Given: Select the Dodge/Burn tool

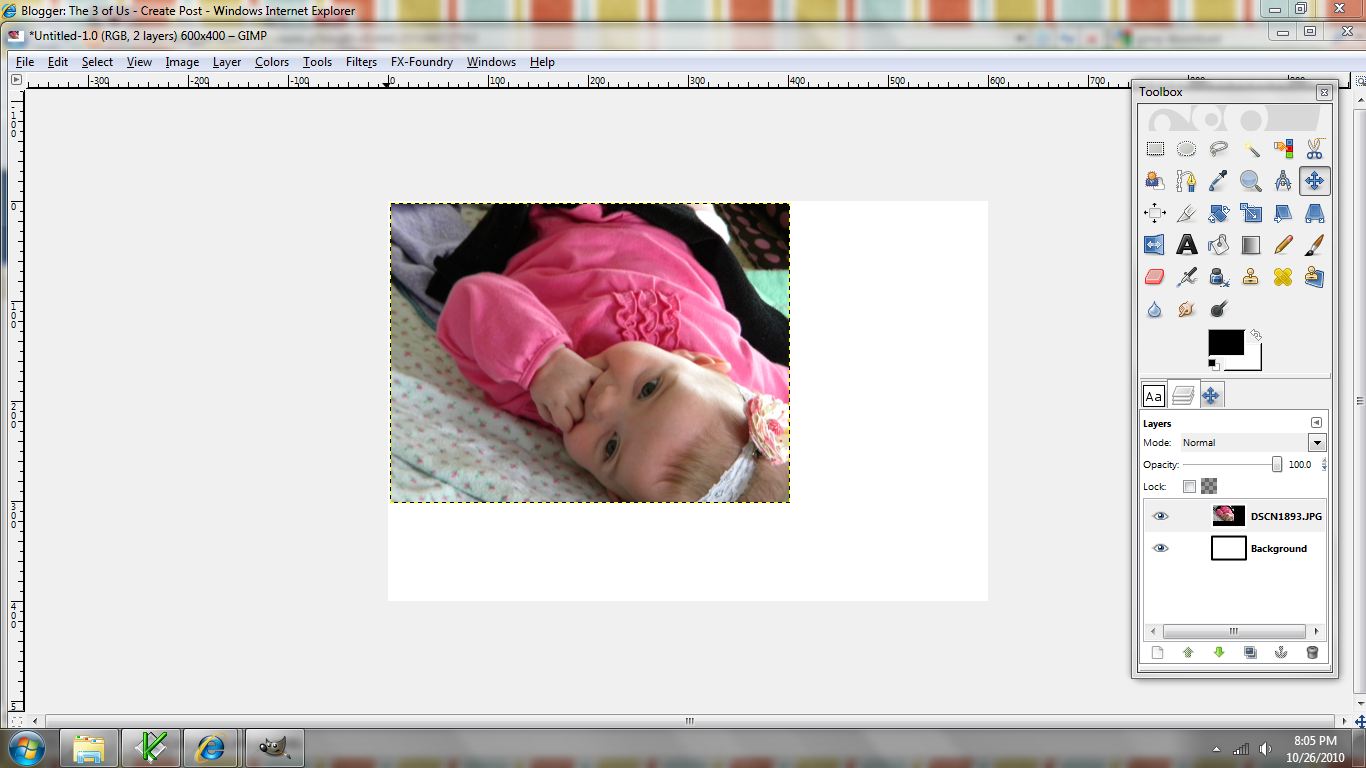Looking at the screenshot, I should (1218, 309).
